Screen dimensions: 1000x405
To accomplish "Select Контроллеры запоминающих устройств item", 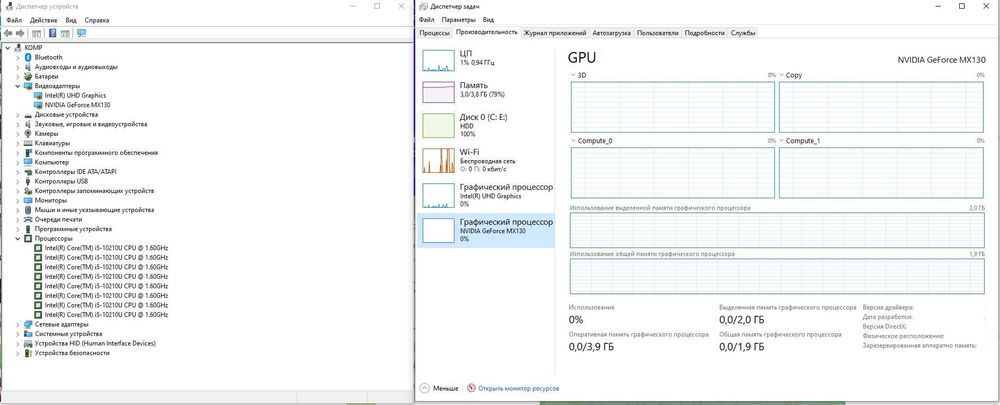I will click(x=94, y=191).
